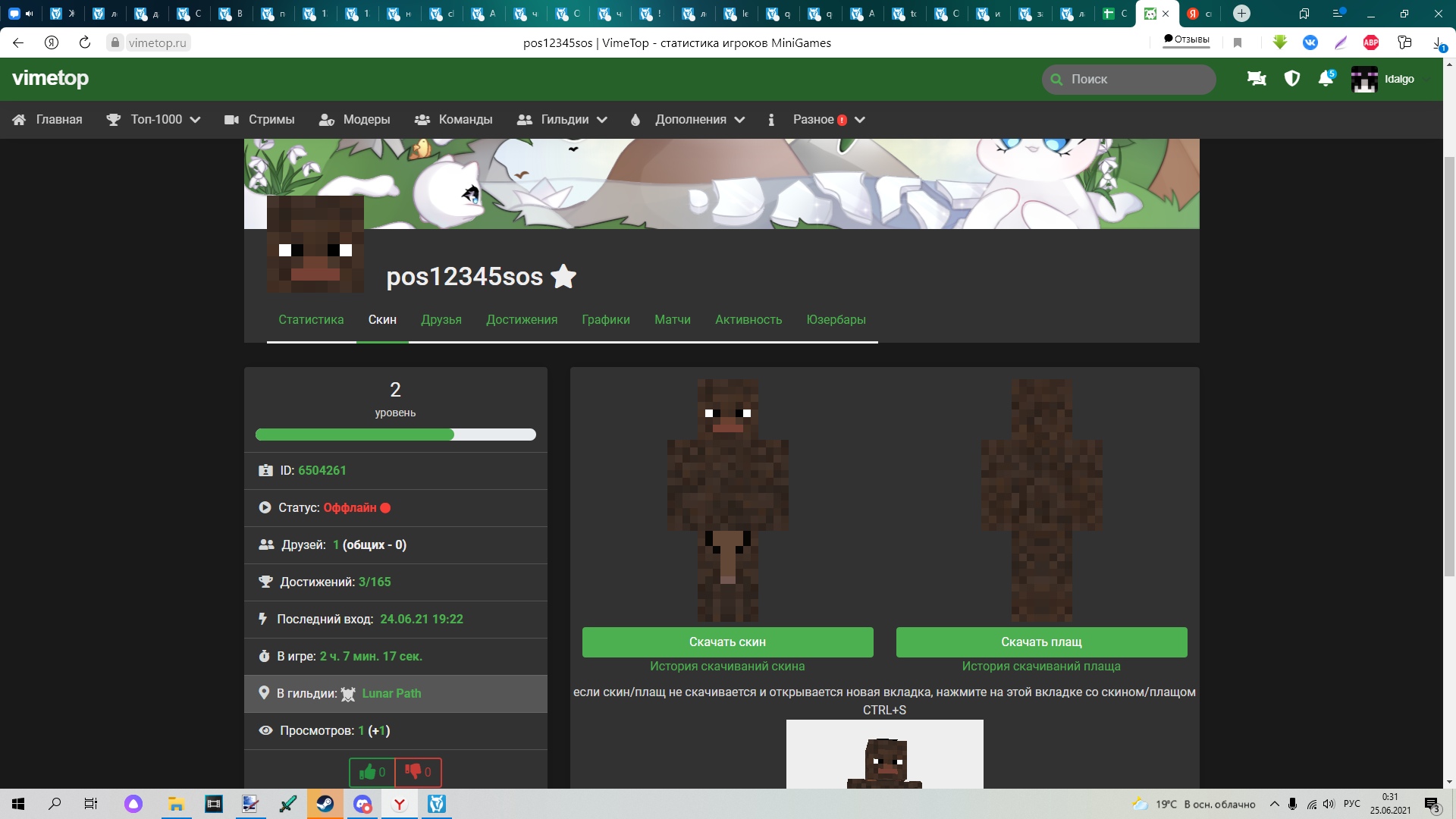Click the browser bookmark icon
The width and height of the screenshot is (1456, 819).
pos(1238,42)
